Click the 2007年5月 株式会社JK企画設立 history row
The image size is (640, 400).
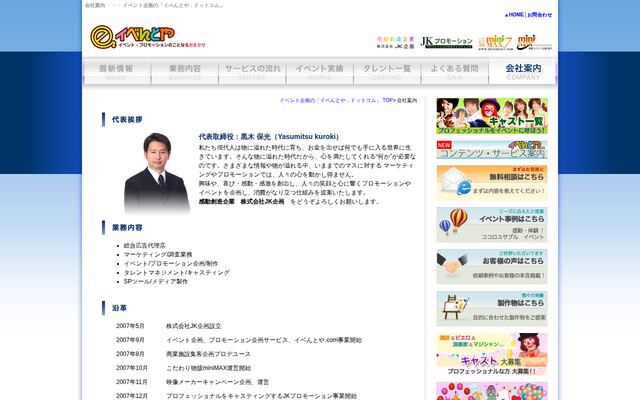(x=169, y=326)
